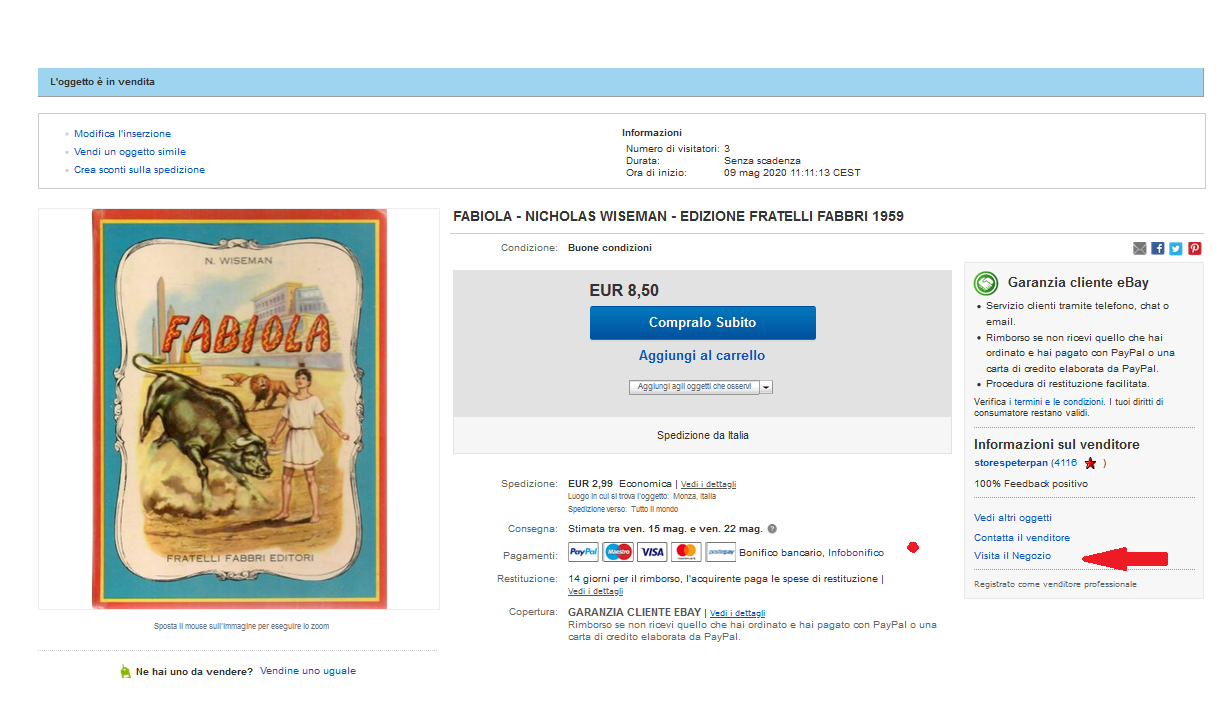Open Modifica l'inserzione link
Screen dimensions: 1226x706
[x=122, y=134]
